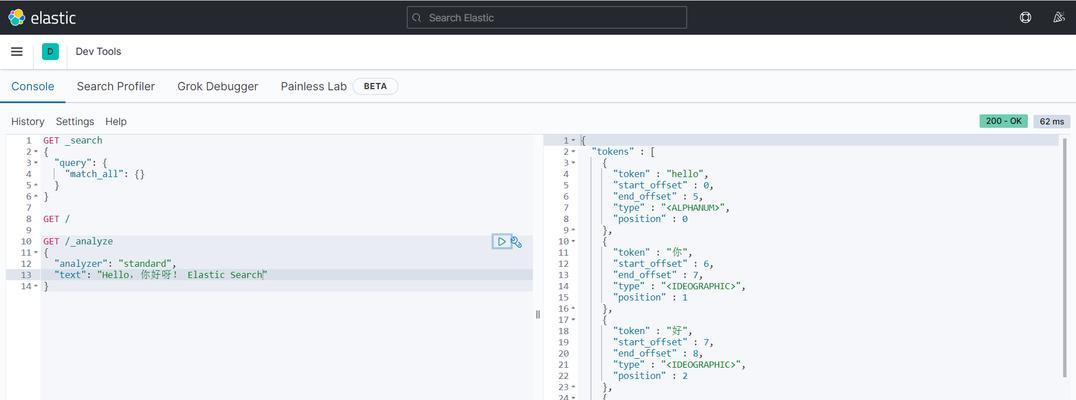1076x400 pixels.
Task: Collapse the match_all search body at line 2
Action: 36,152
